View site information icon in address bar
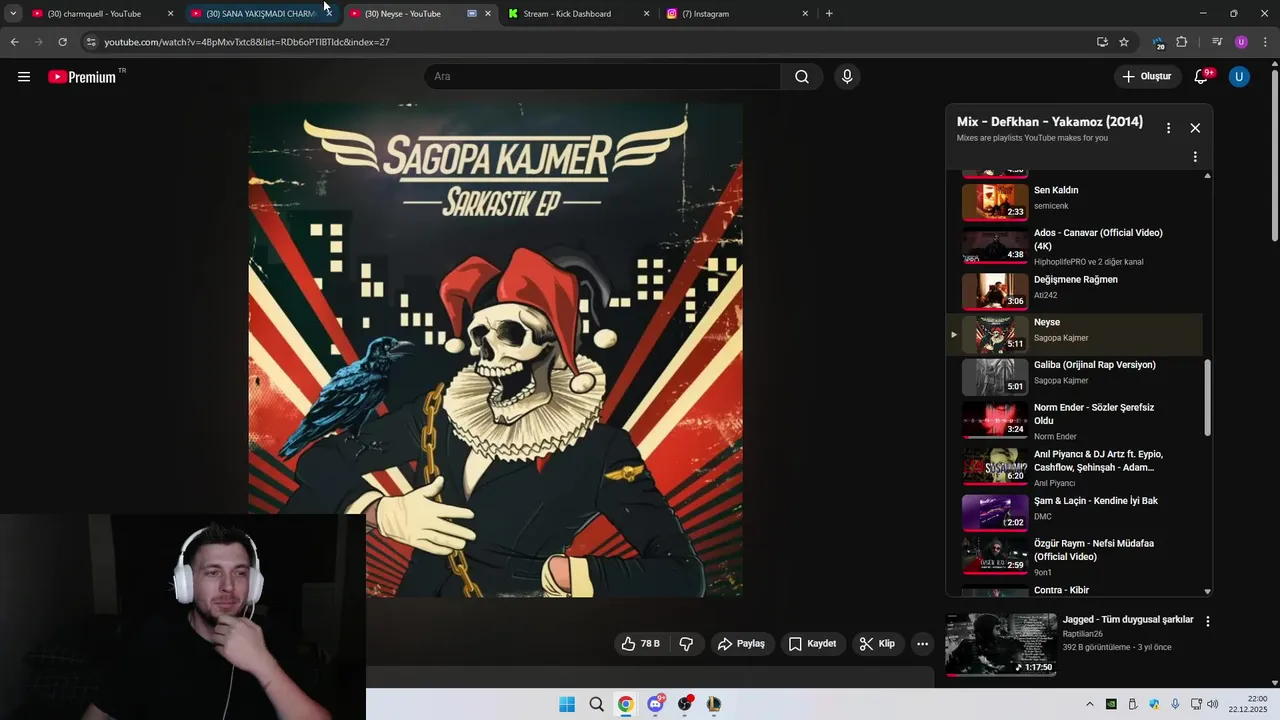 [91, 42]
